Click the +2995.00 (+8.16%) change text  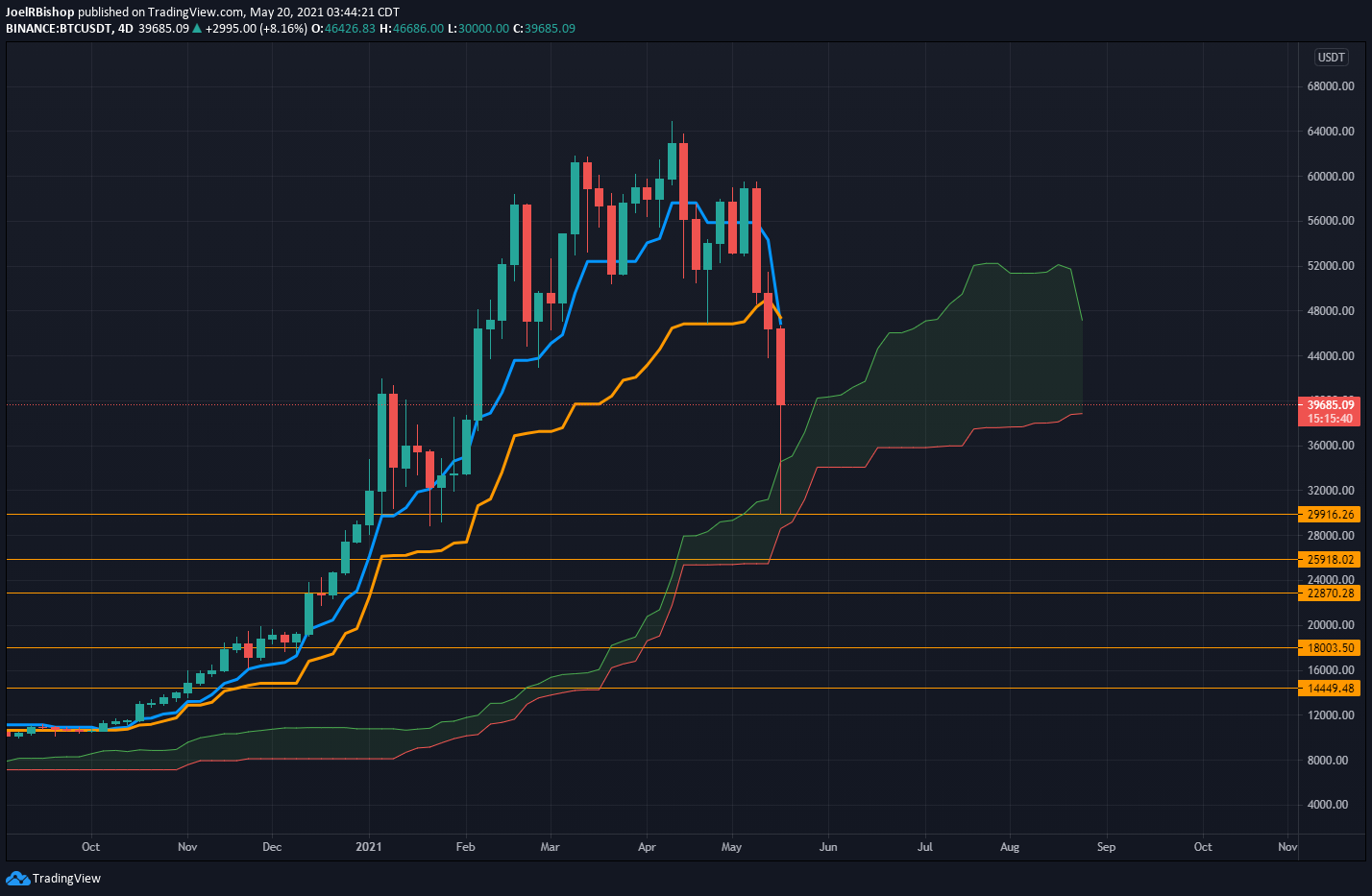(257, 29)
